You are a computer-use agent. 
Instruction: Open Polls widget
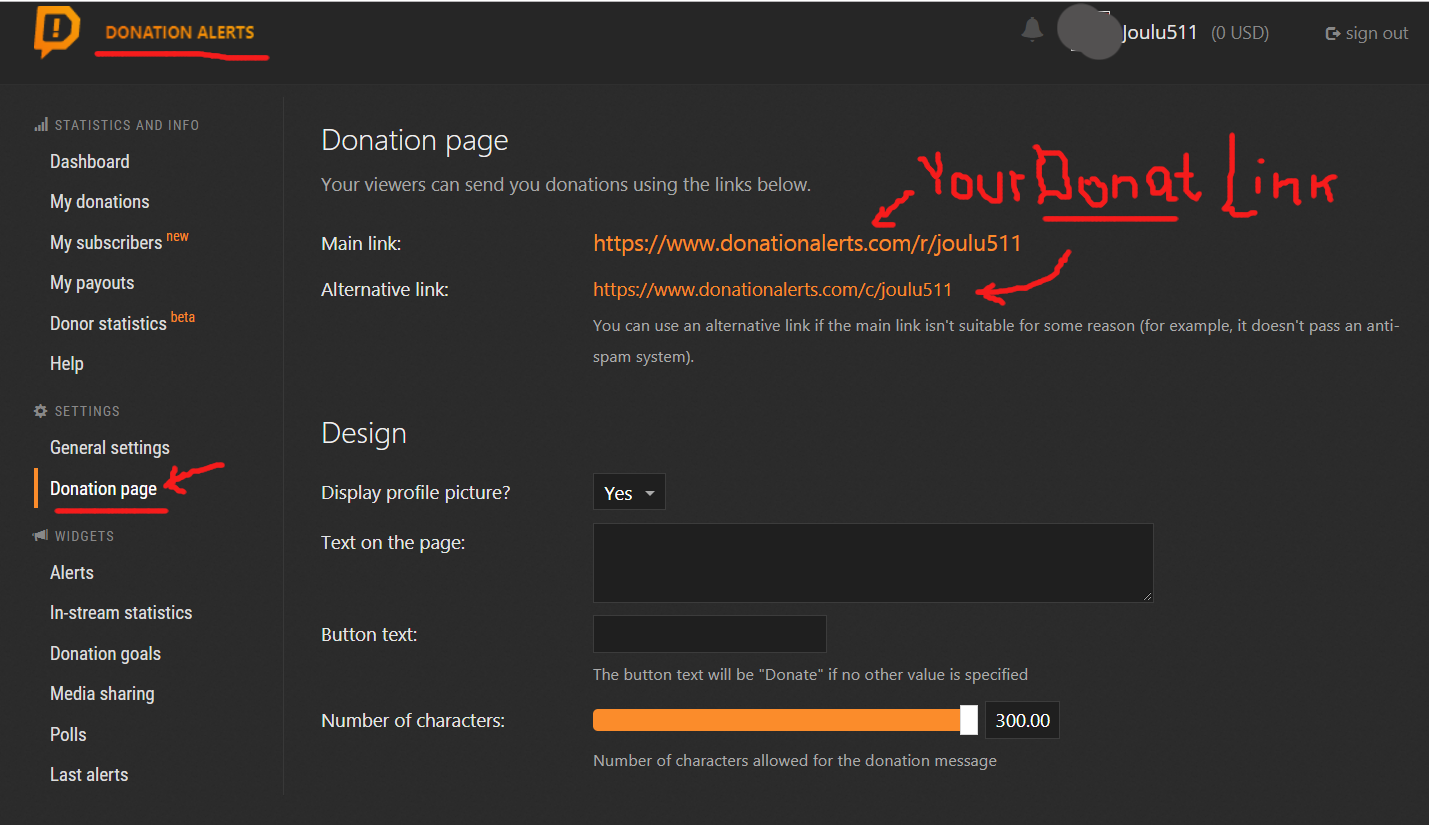pos(68,734)
